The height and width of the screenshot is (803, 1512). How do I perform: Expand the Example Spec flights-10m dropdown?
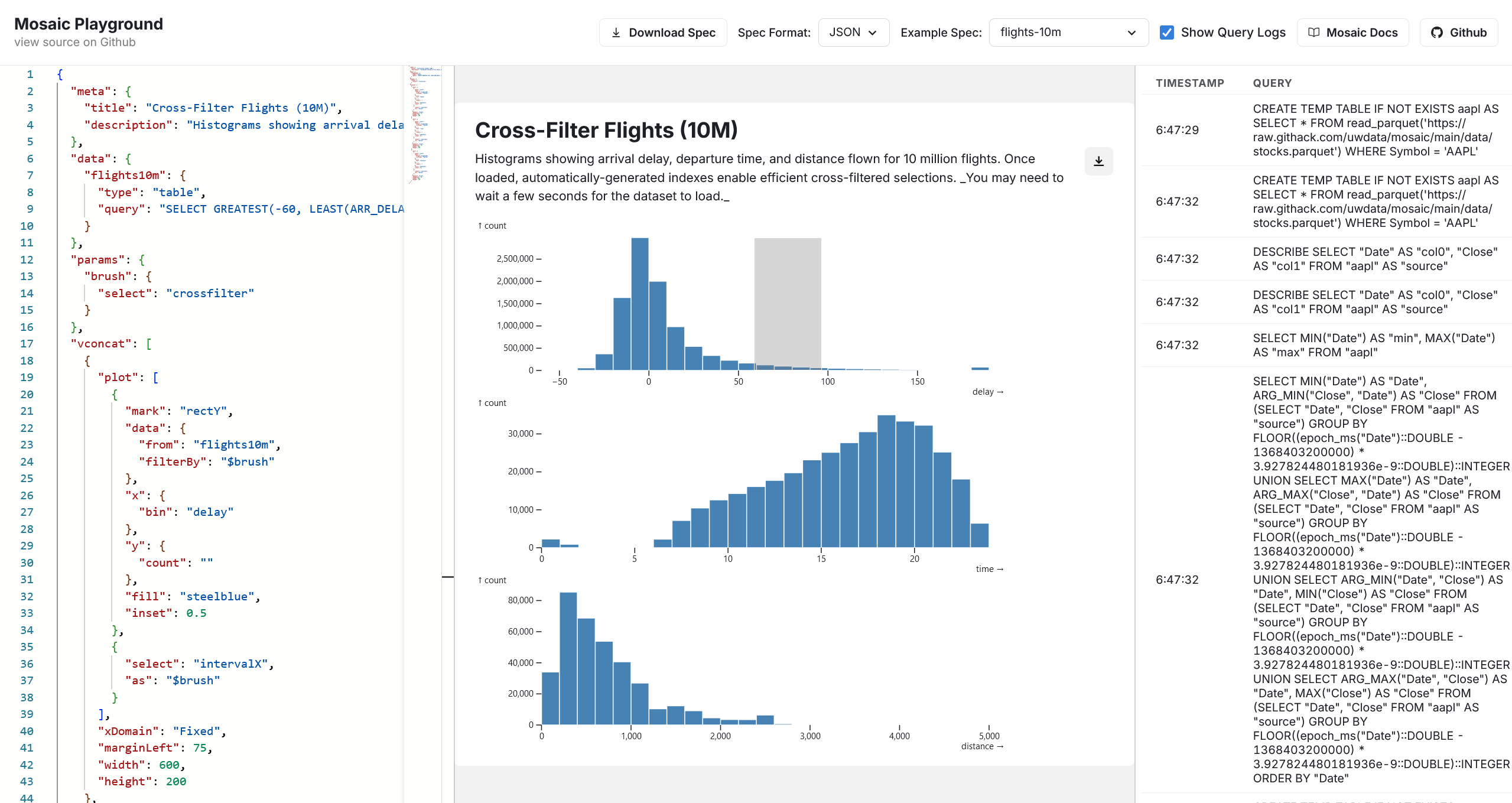(x=1068, y=32)
